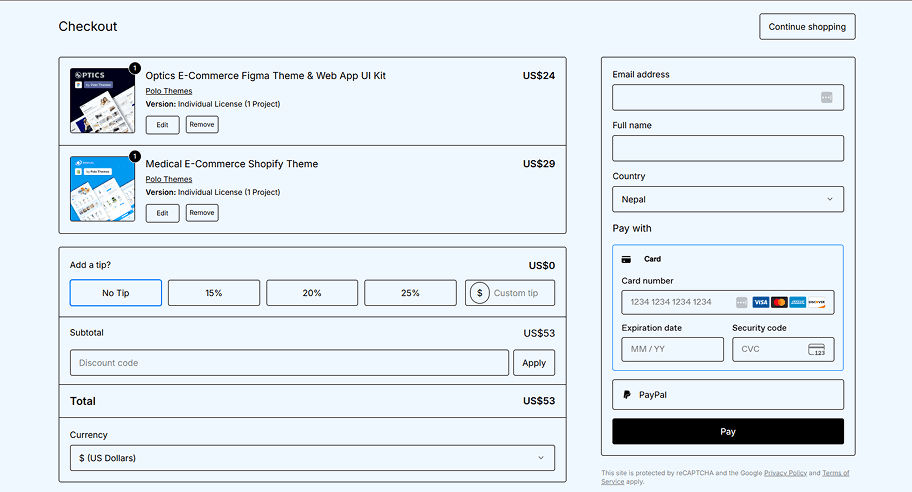Click the Continue shopping button

[x=807, y=27]
